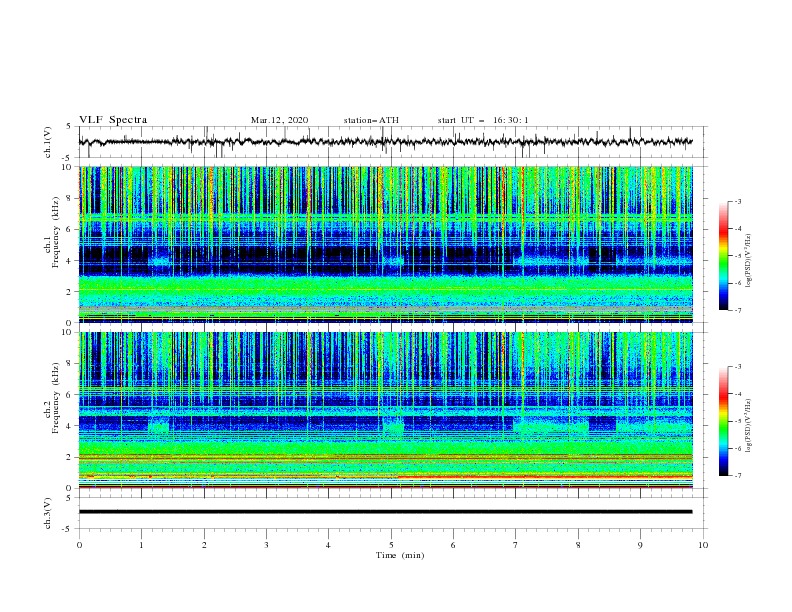Click the "0" tick on the Time axis

[x=79, y=545]
